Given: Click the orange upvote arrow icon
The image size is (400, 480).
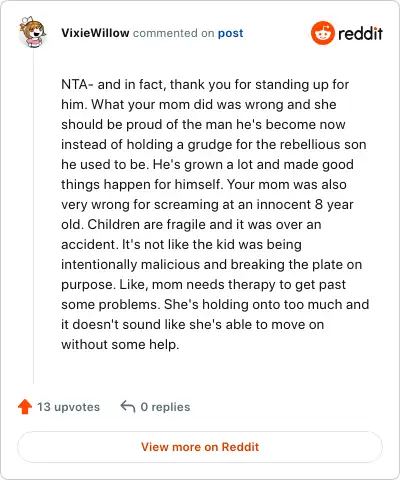Looking at the screenshot, I should pos(25,407).
